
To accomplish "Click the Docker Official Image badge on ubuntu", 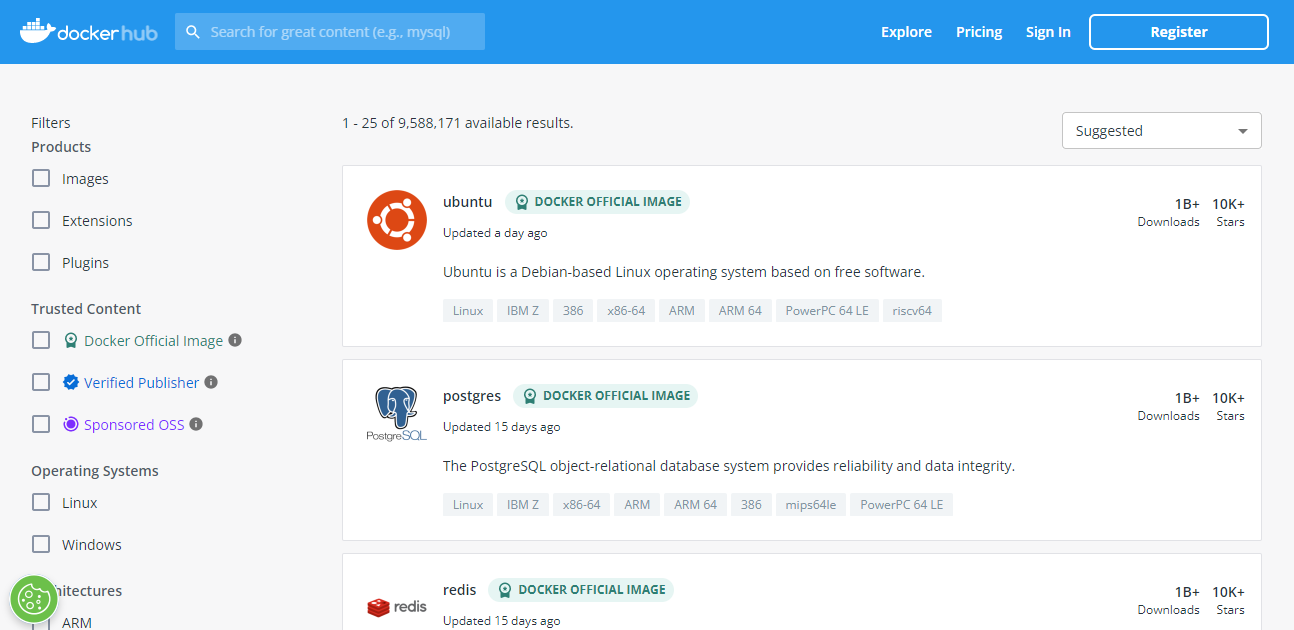I will tap(598, 201).
